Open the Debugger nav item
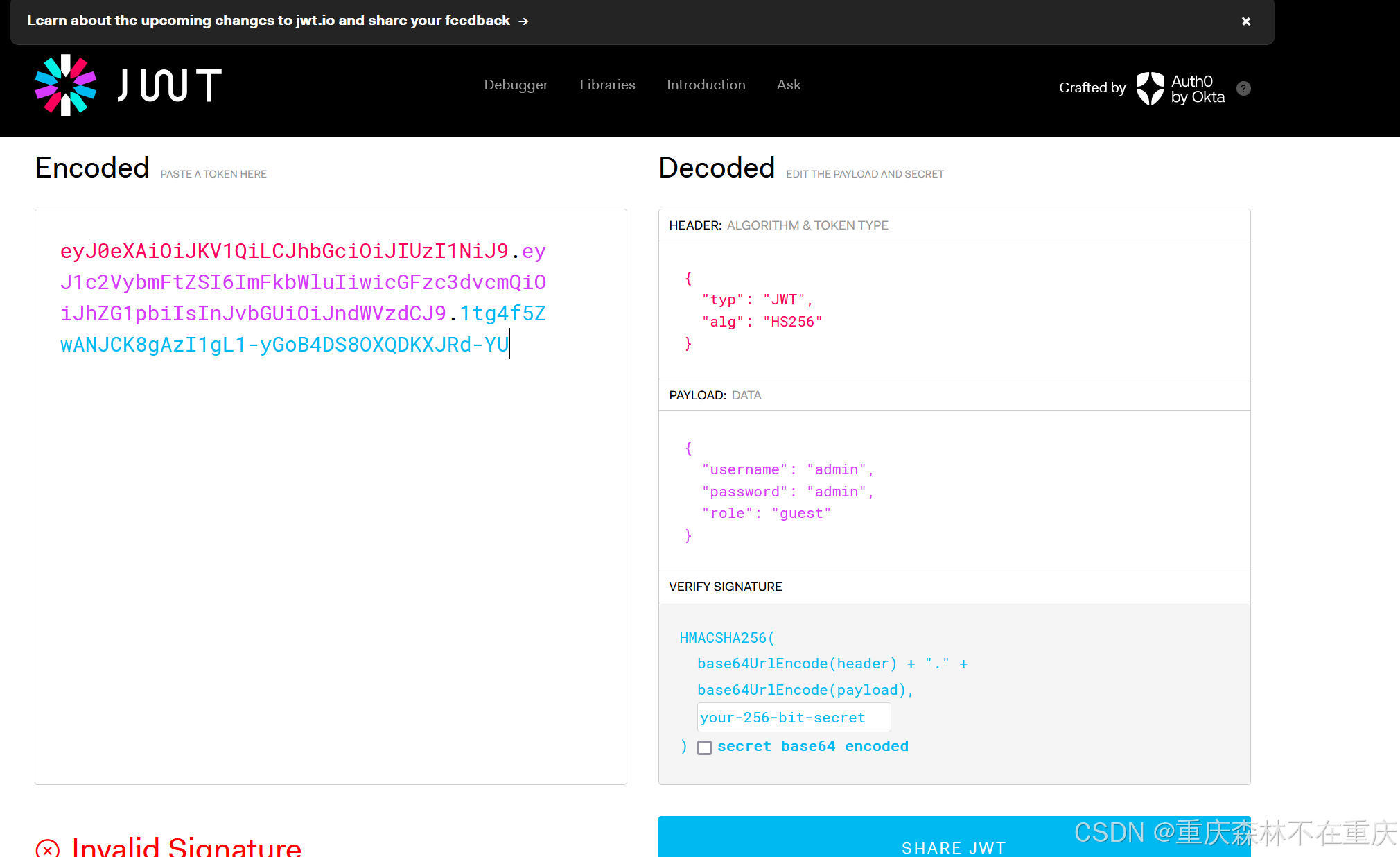Viewport: 1400px width, 857px height. (516, 85)
